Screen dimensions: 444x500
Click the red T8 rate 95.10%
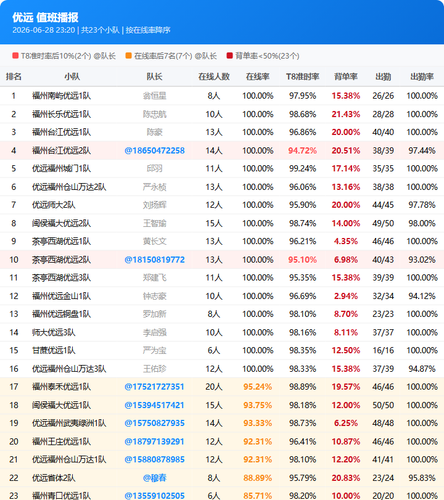point(303,260)
